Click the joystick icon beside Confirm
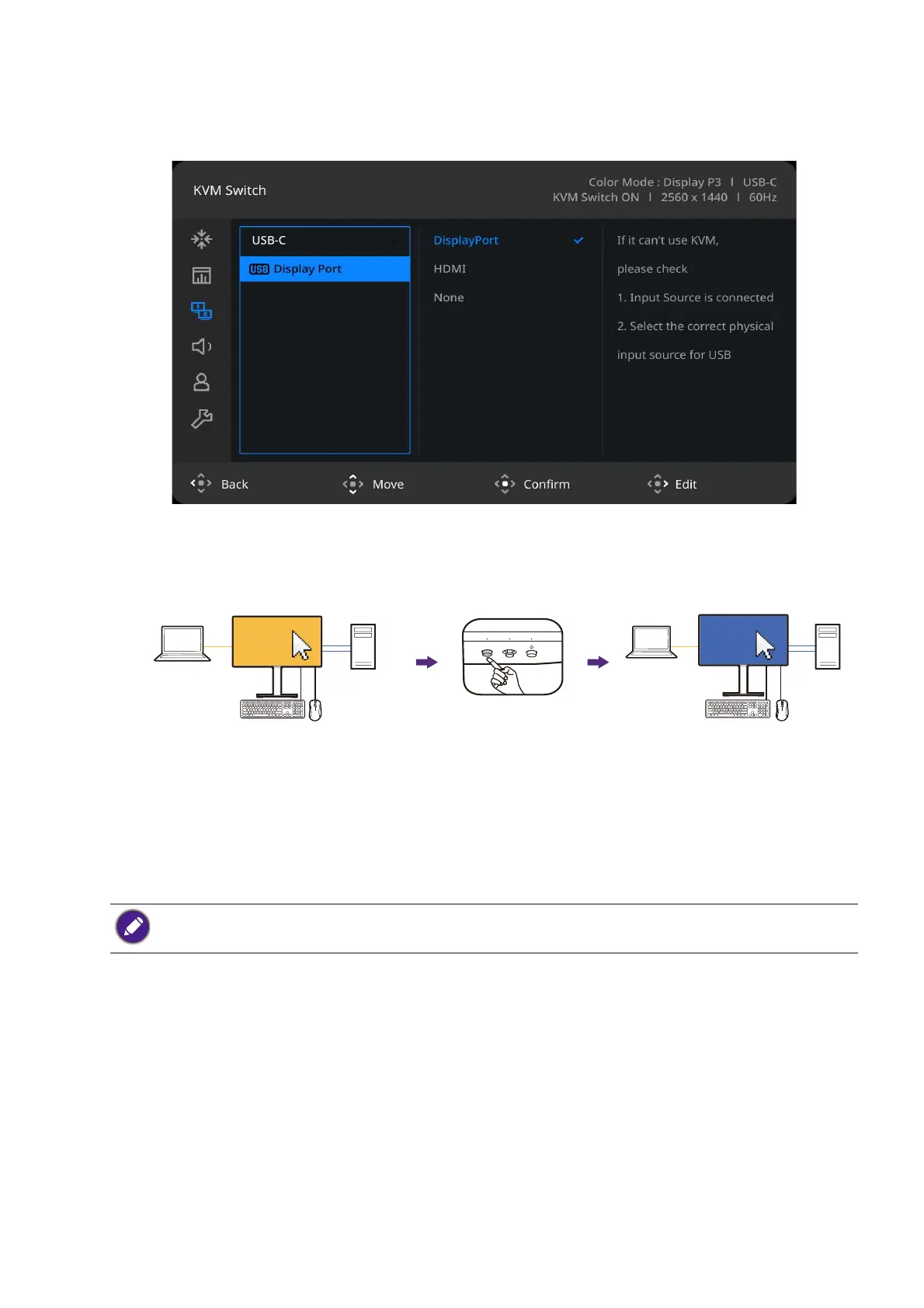 pyautogui.click(x=505, y=484)
